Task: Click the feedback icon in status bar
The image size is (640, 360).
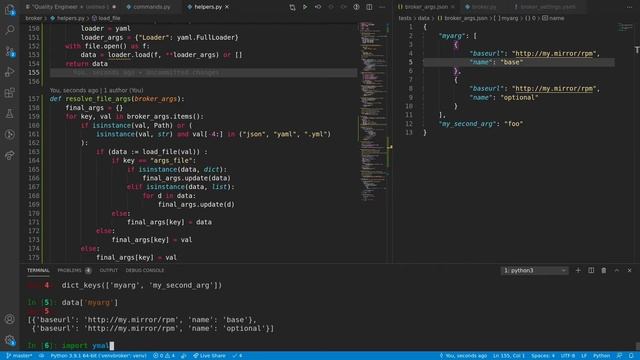Action: pyautogui.click(x=619, y=356)
